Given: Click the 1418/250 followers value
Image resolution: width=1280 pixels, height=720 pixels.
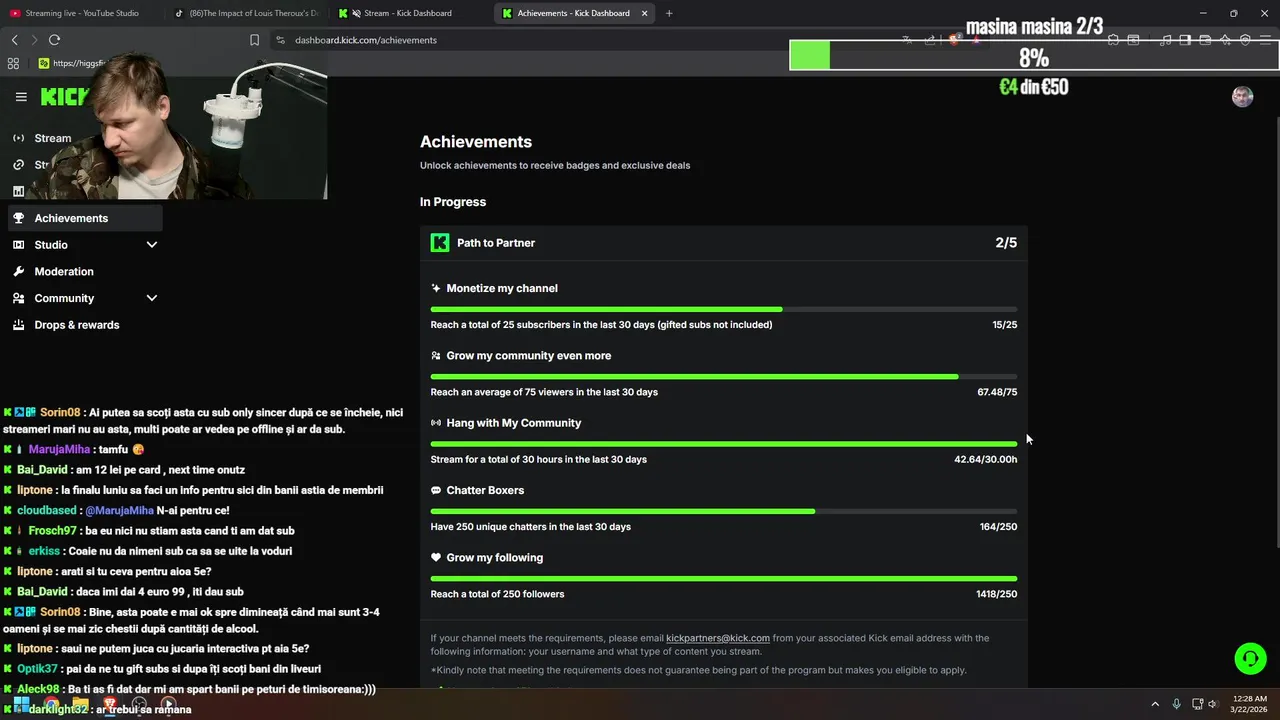Looking at the screenshot, I should point(996,594).
